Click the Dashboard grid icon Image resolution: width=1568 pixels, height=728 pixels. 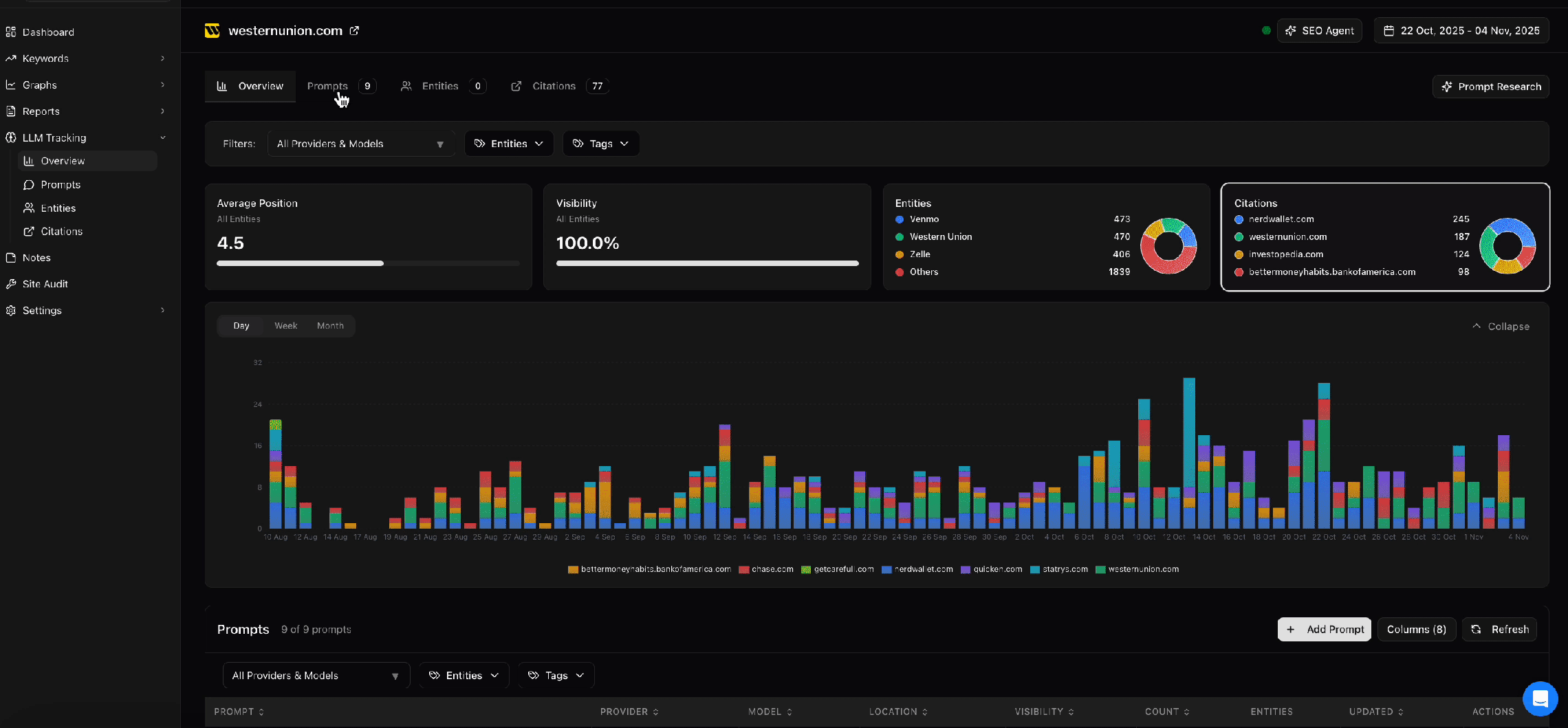click(x=11, y=32)
